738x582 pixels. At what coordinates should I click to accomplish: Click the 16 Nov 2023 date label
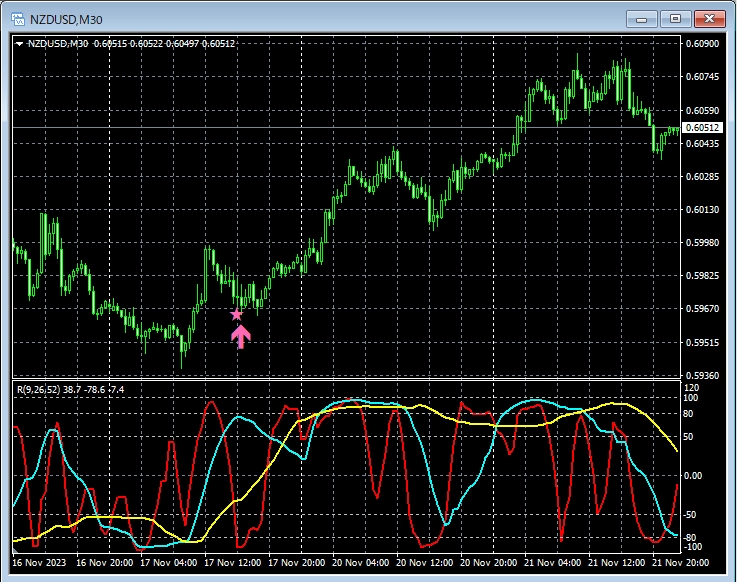[40, 562]
